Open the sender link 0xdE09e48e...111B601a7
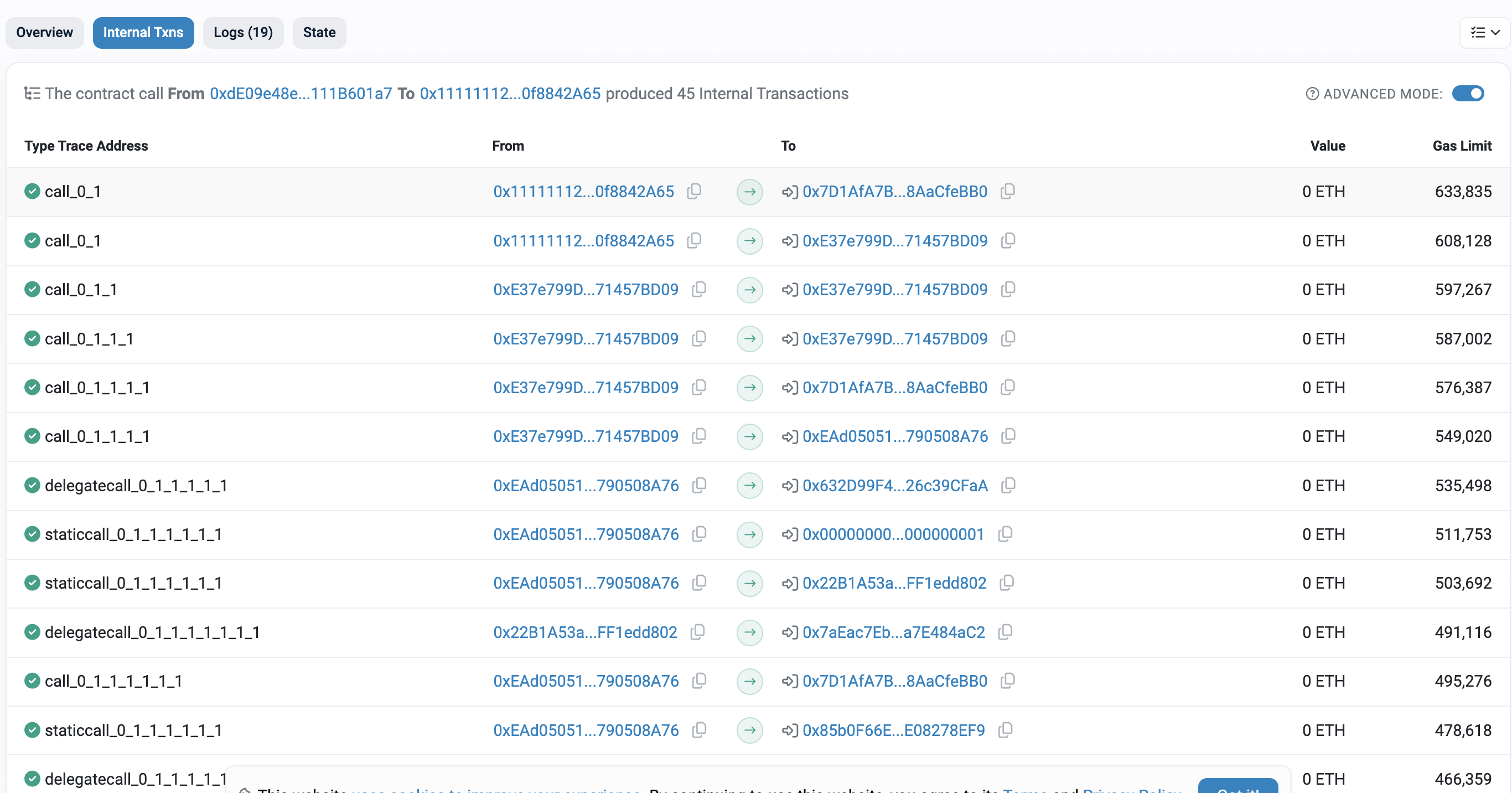Screen dimensions: 1512x793 tap(301, 94)
